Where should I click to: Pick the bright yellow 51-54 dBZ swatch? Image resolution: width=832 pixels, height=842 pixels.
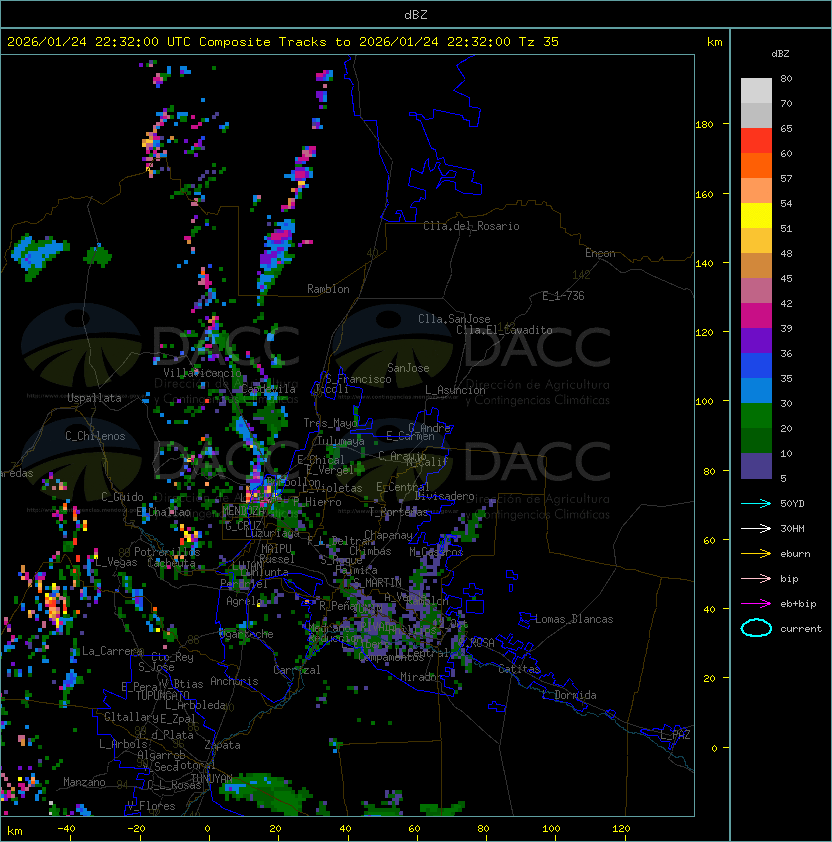[756, 215]
